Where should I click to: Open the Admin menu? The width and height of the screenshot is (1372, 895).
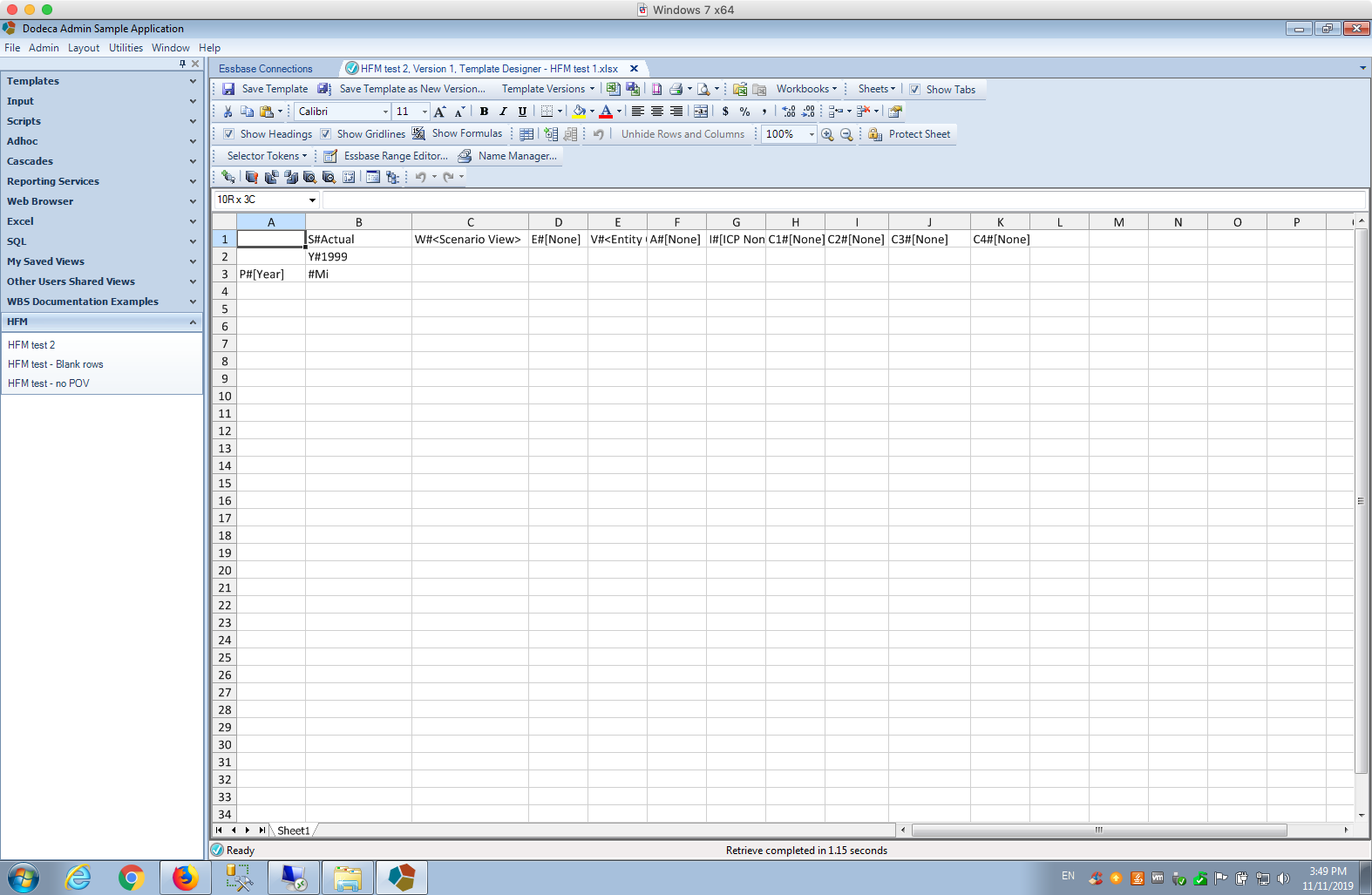click(x=44, y=48)
